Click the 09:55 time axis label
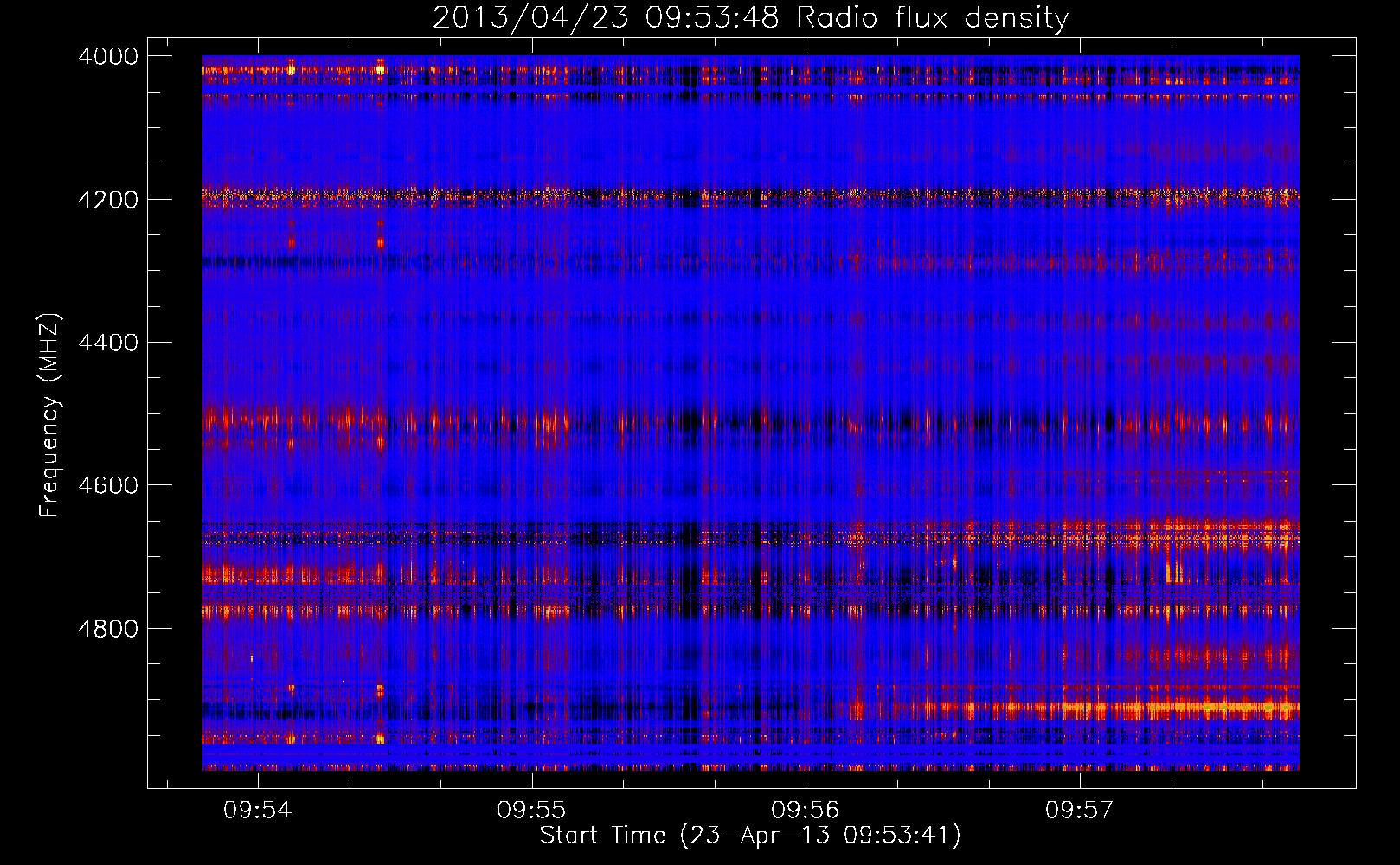This screenshot has width=1400, height=865. (531, 811)
